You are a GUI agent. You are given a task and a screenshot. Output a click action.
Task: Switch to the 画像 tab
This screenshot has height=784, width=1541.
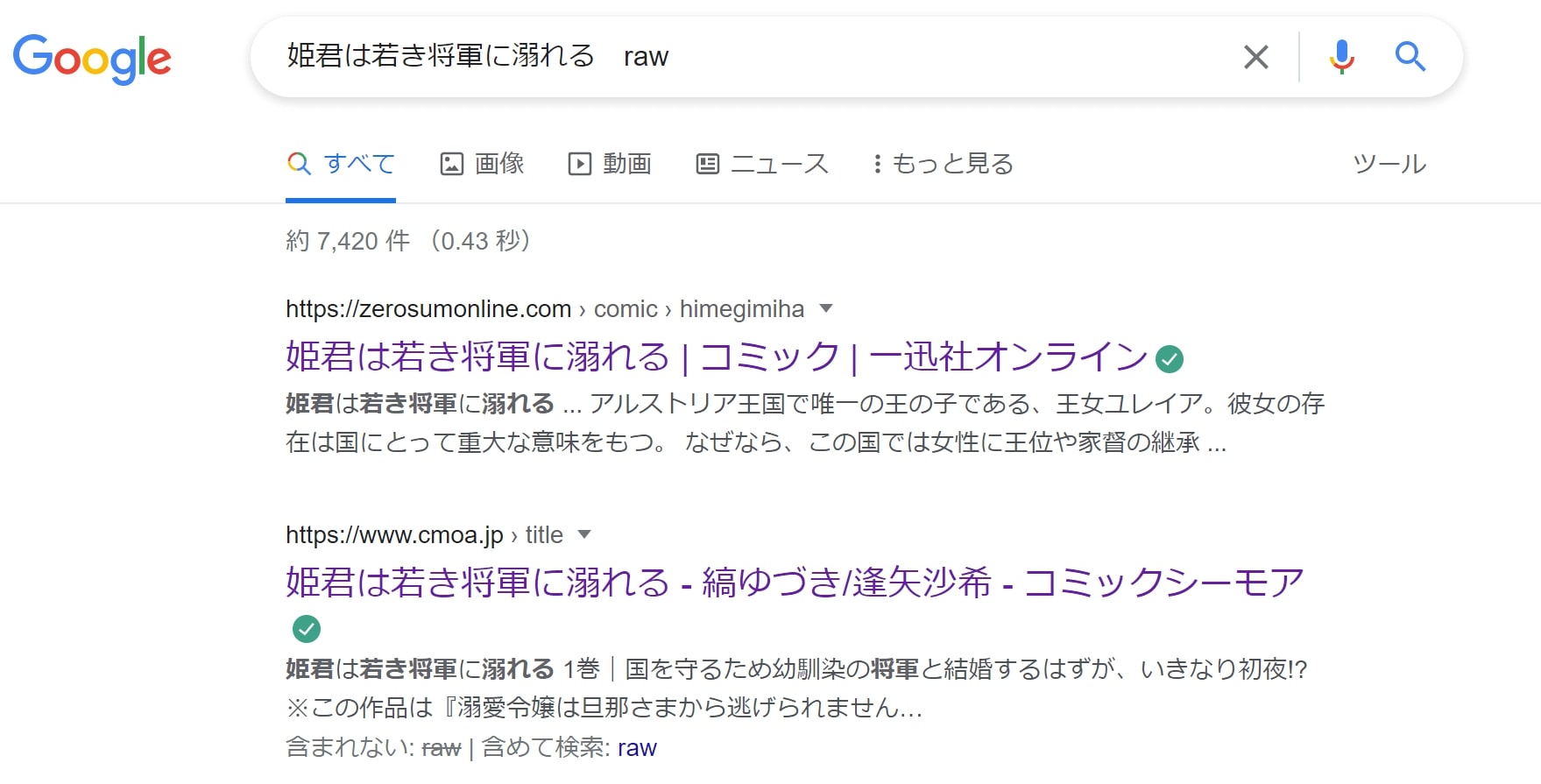[x=482, y=164]
